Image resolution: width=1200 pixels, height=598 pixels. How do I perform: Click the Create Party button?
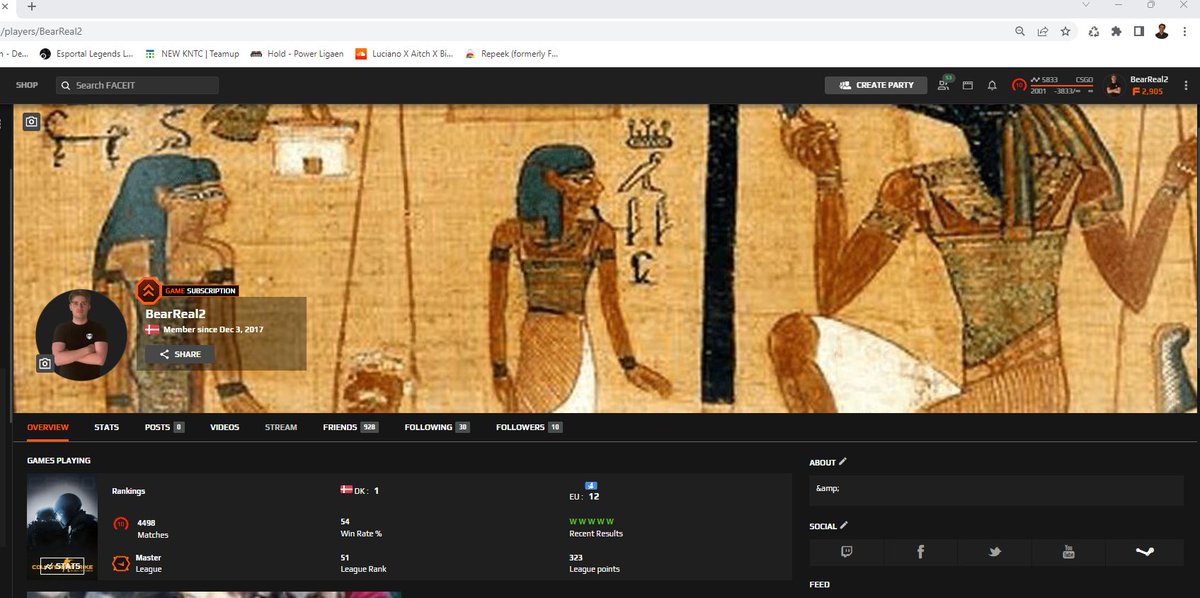[876, 85]
